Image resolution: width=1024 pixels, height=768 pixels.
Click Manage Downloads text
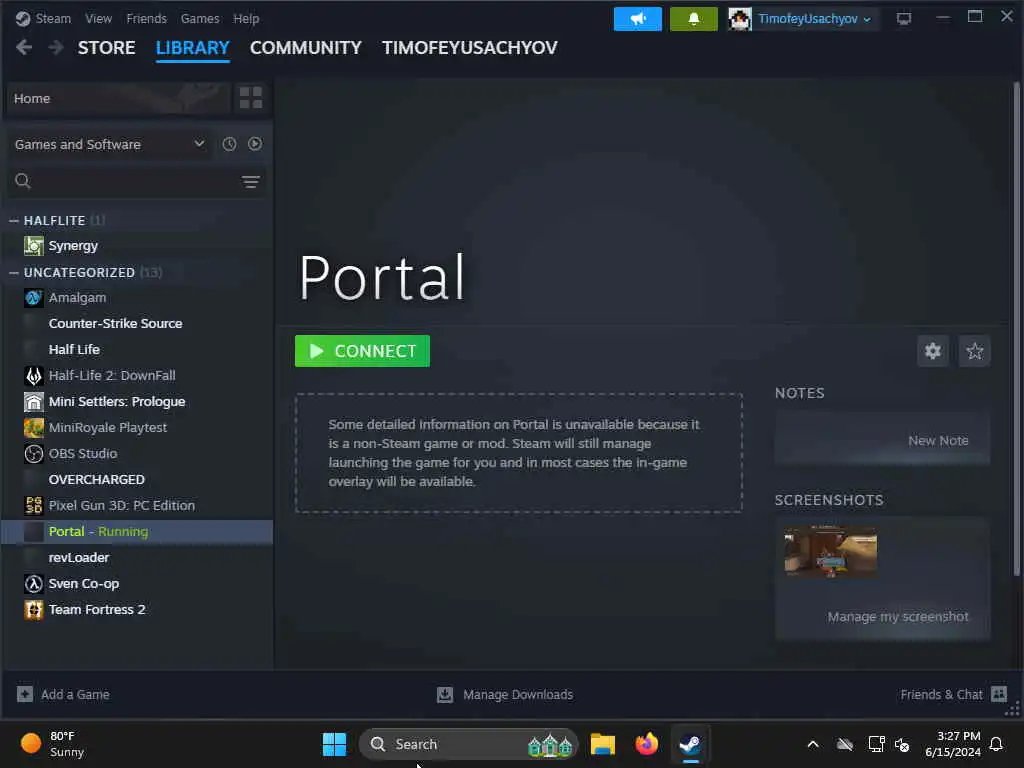[518, 694]
